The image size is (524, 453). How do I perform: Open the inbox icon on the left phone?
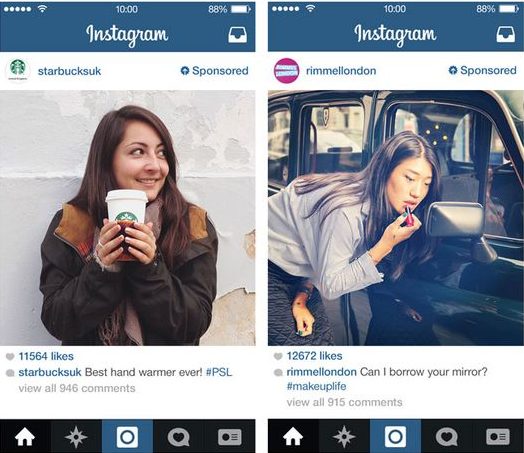click(x=238, y=34)
